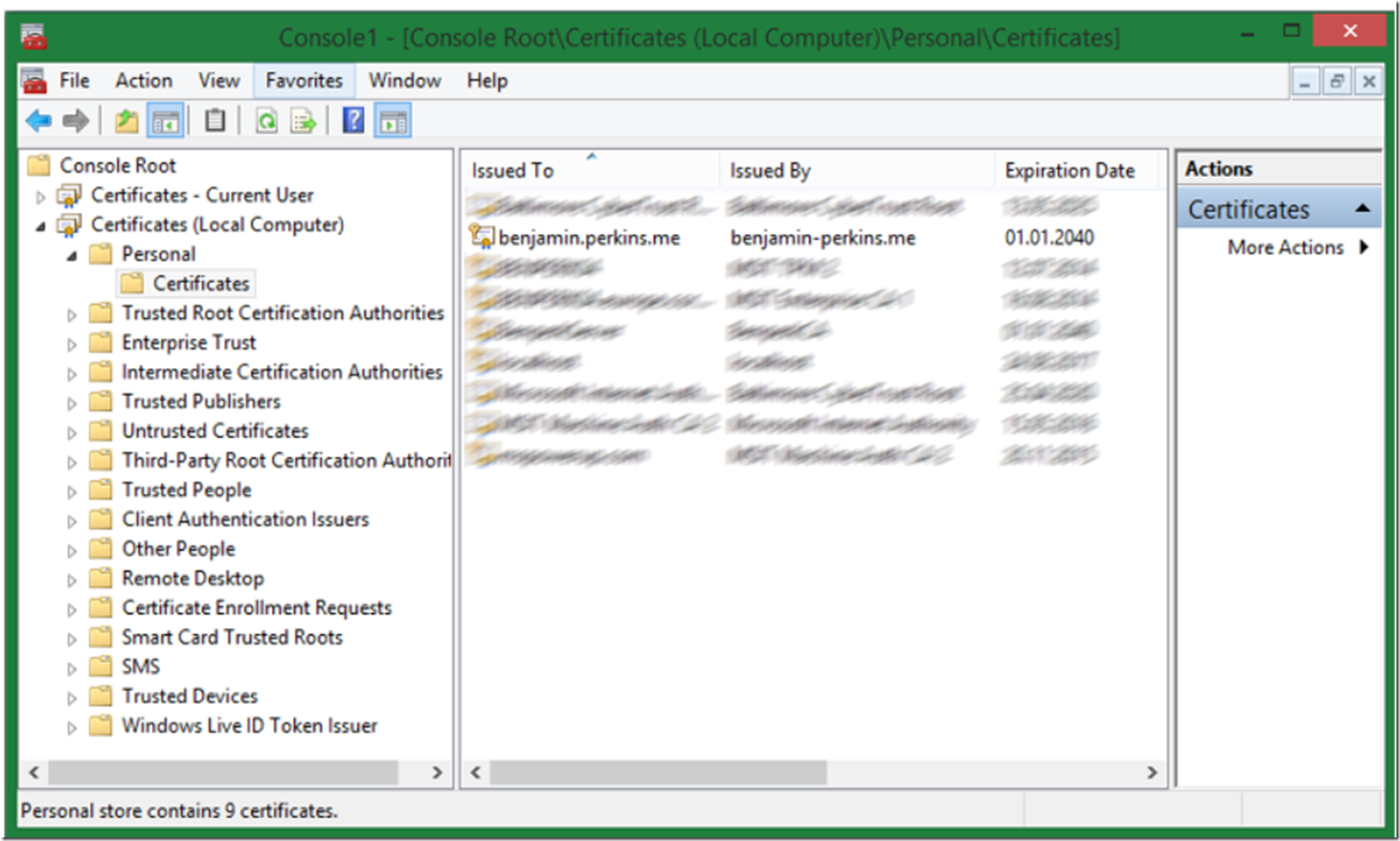This screenshot has width=1400, height=841.
Task: Expand Untrusted Certificates node arrow
Action: (72, 433)
